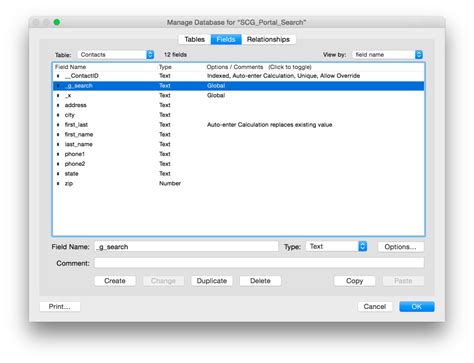Delete the selected field
The height and width of the screenshot is (363, 474).
click(260, 281)
